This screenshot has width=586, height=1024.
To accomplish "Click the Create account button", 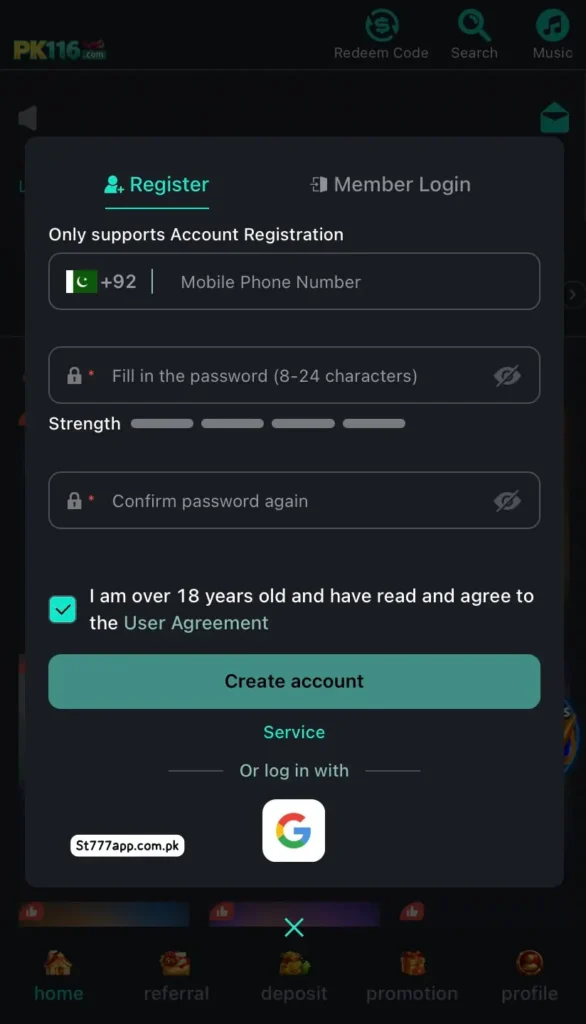I will point(294,681).
